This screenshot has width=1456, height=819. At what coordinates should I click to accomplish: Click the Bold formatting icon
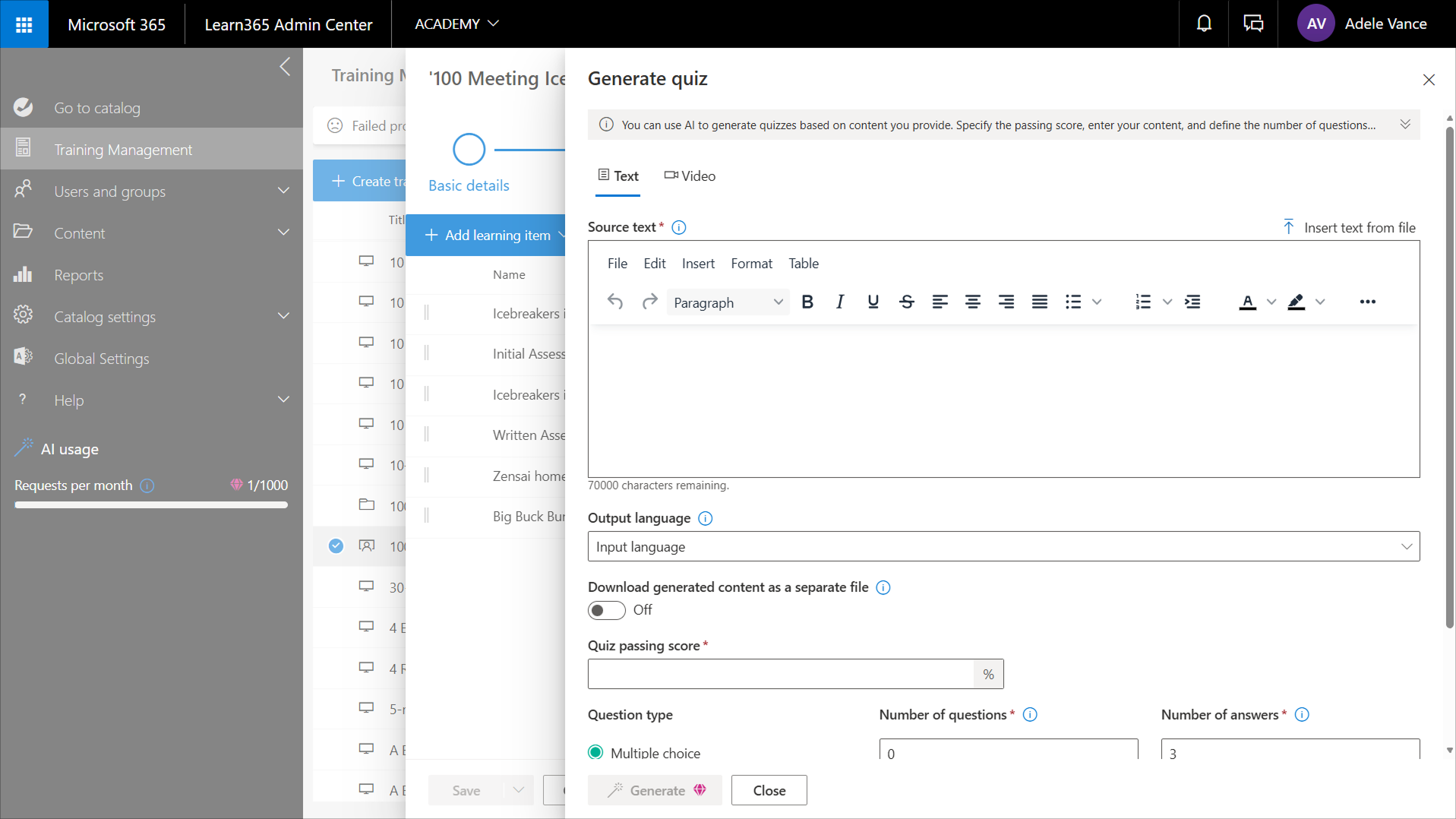(807, 302)
